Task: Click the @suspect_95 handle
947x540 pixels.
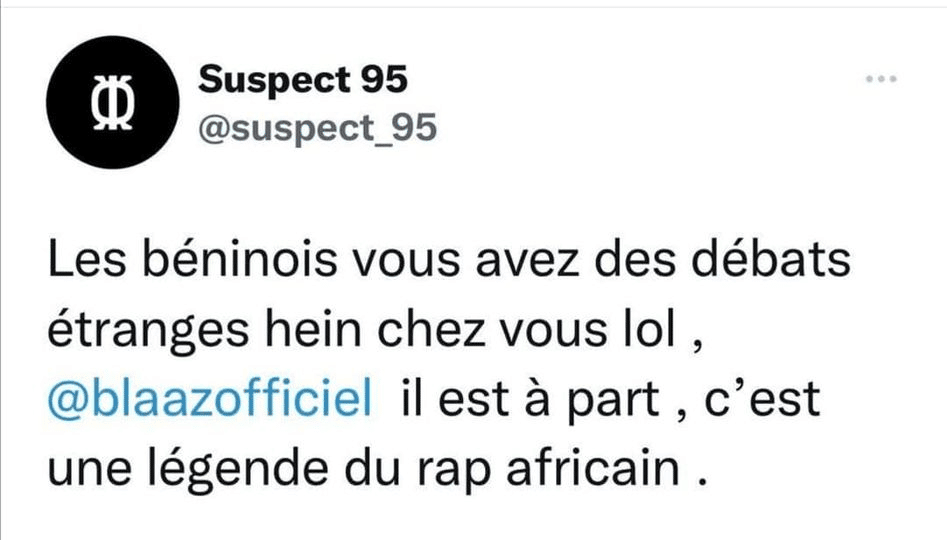Action: click(318, 130)
